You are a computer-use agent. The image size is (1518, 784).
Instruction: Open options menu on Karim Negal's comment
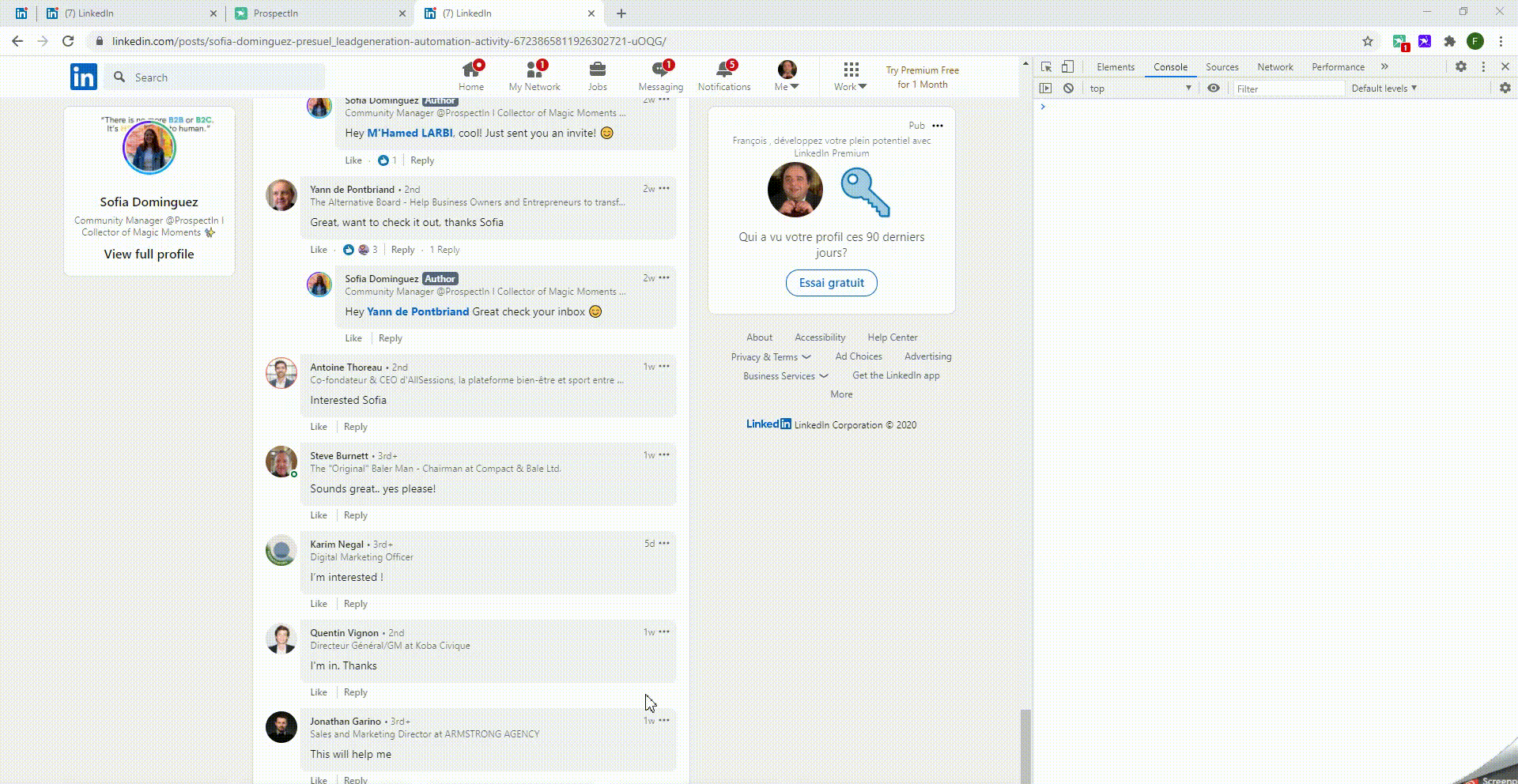(x=664, y=543)
